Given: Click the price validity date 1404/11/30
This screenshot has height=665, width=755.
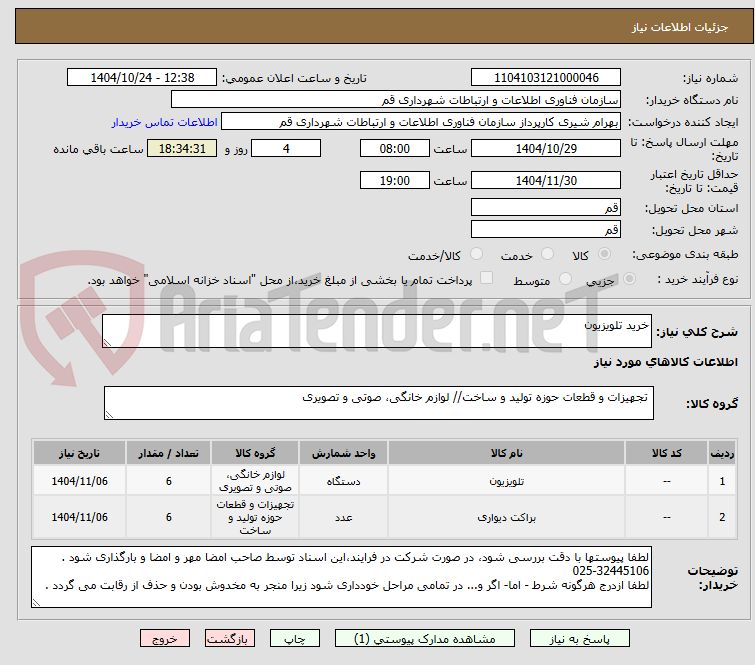Looking at the screenshot, I should coord(546,181).
